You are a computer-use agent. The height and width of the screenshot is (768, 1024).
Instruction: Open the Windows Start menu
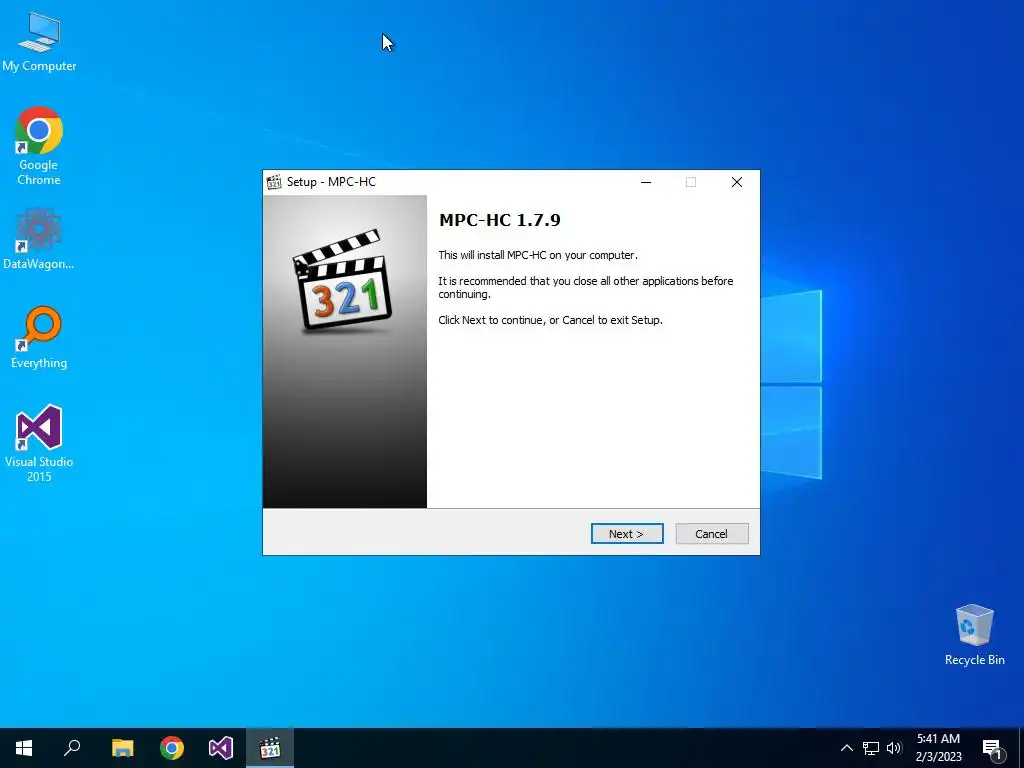(x=24, y=748)
